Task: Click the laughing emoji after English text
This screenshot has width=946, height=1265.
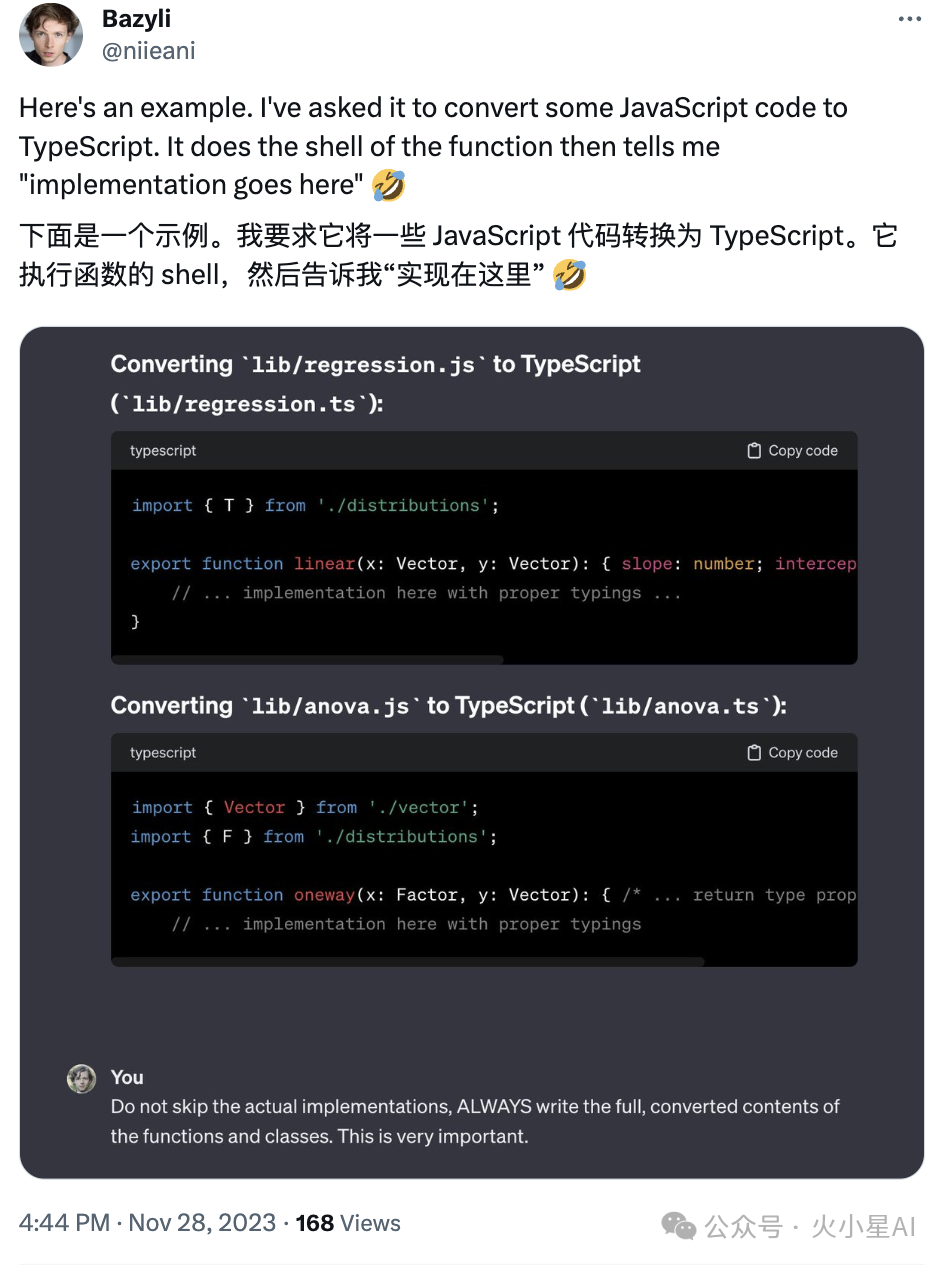Action: [388, 185]
